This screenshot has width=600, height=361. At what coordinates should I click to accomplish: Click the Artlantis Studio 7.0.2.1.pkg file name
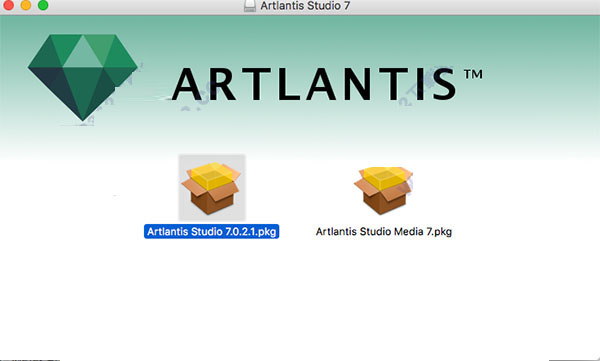(x=212, y=232)
